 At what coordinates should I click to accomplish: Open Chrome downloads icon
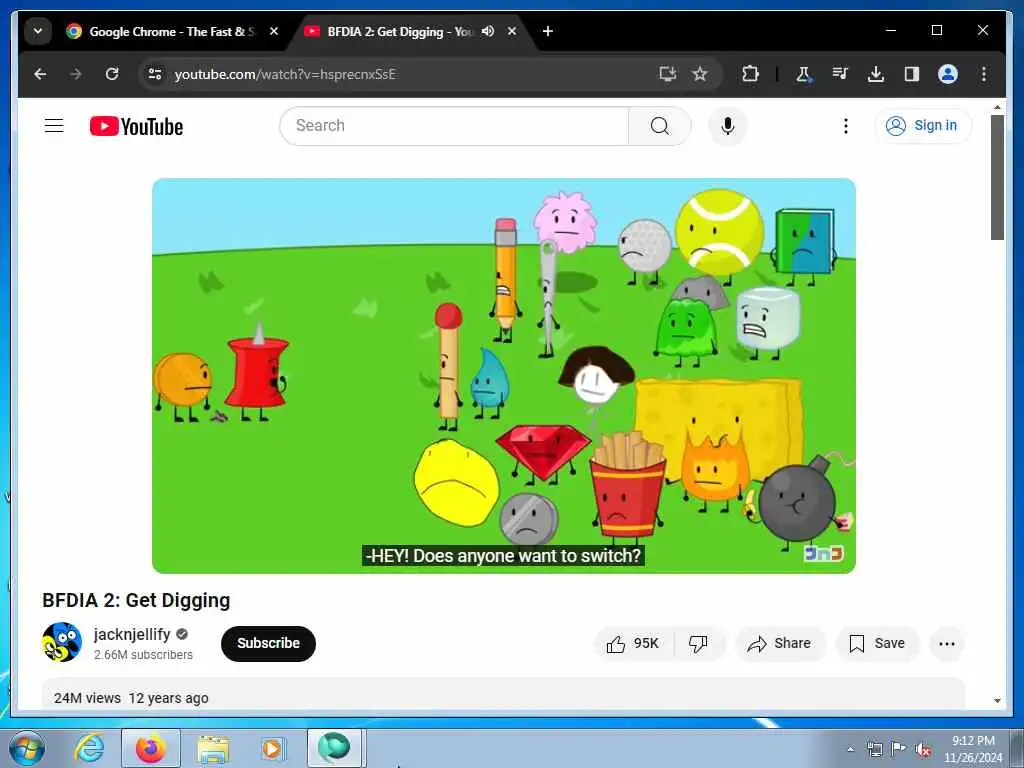876,74
